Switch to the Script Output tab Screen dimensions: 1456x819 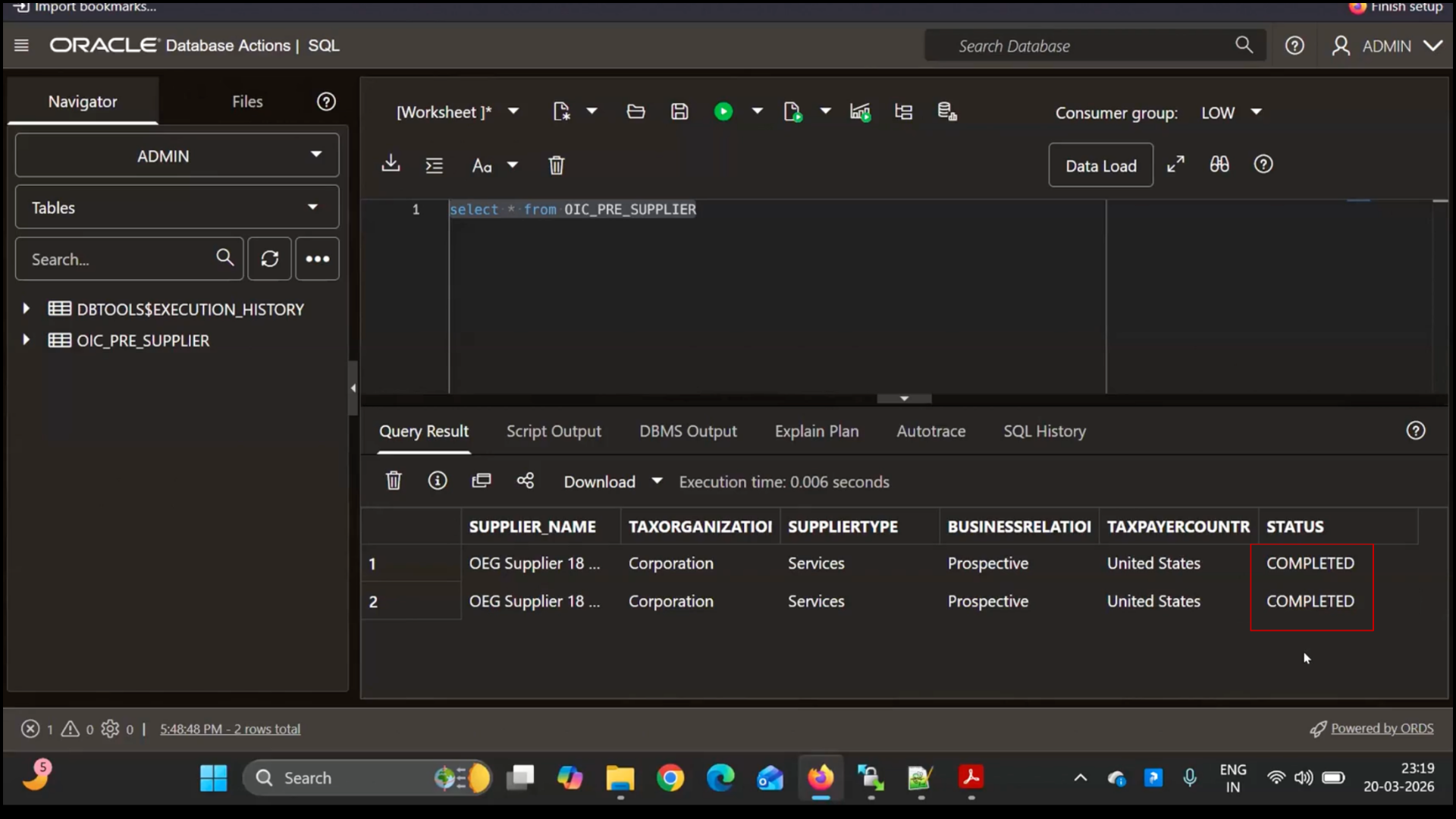(x=554, y=431)
